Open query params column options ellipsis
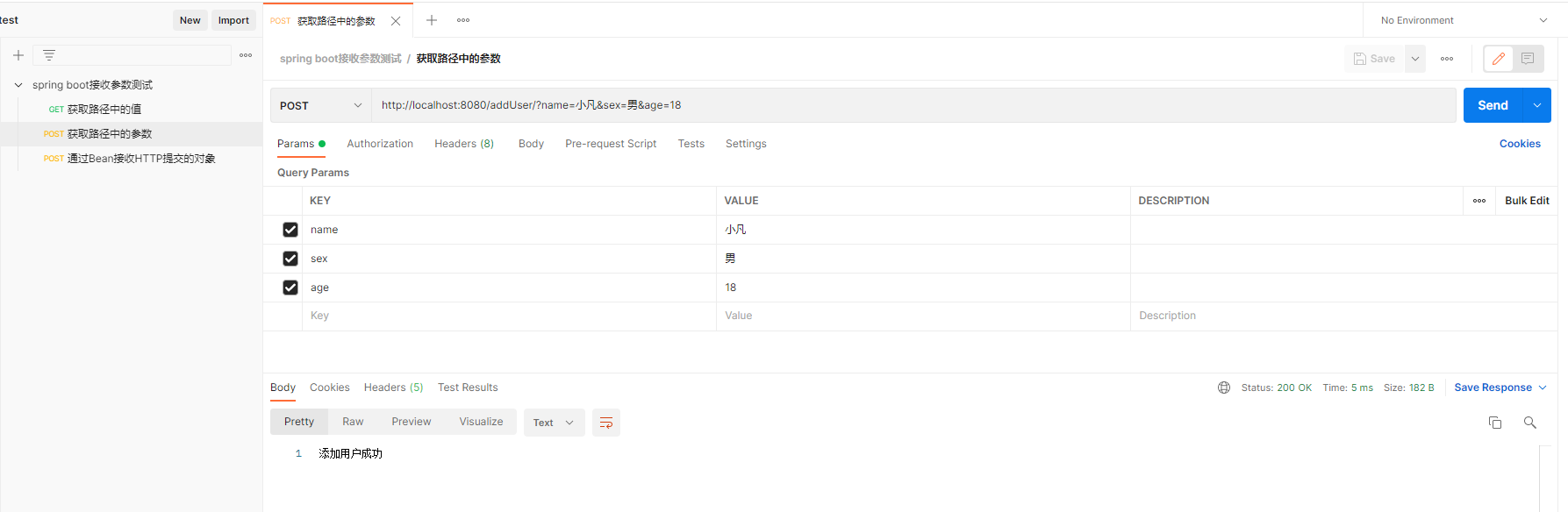The image size is (1568, 512). point(1479,201)
